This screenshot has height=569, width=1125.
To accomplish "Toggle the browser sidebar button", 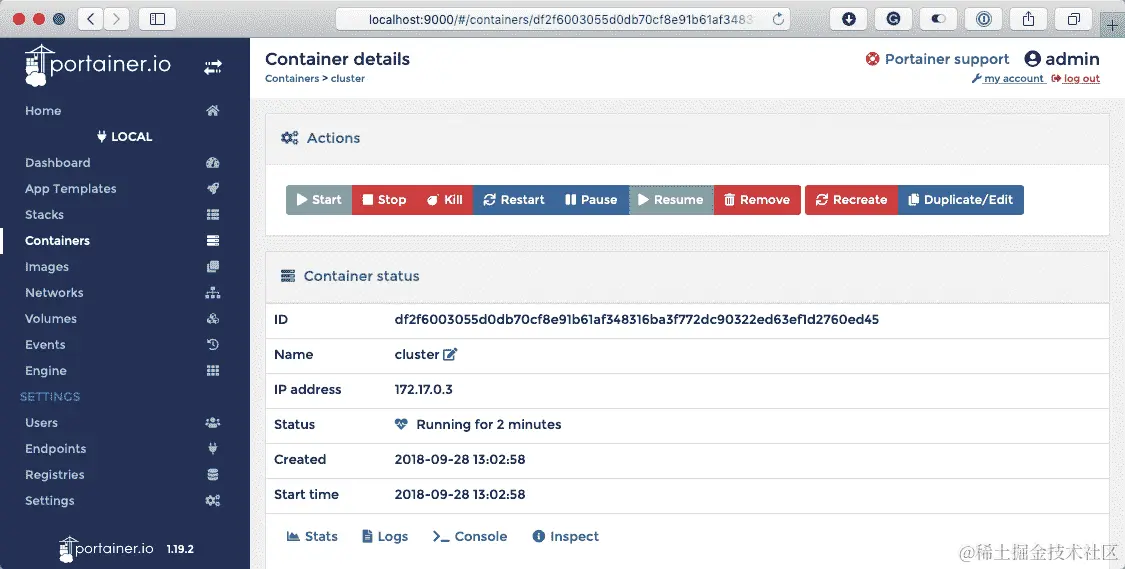I will coord(157,19).
